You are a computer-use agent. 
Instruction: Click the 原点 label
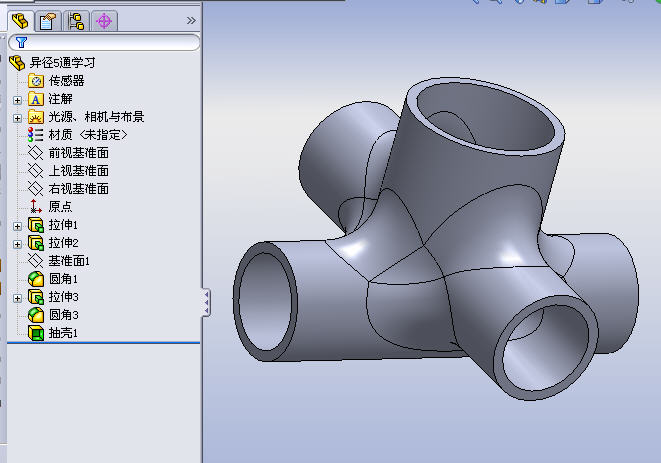60,207
